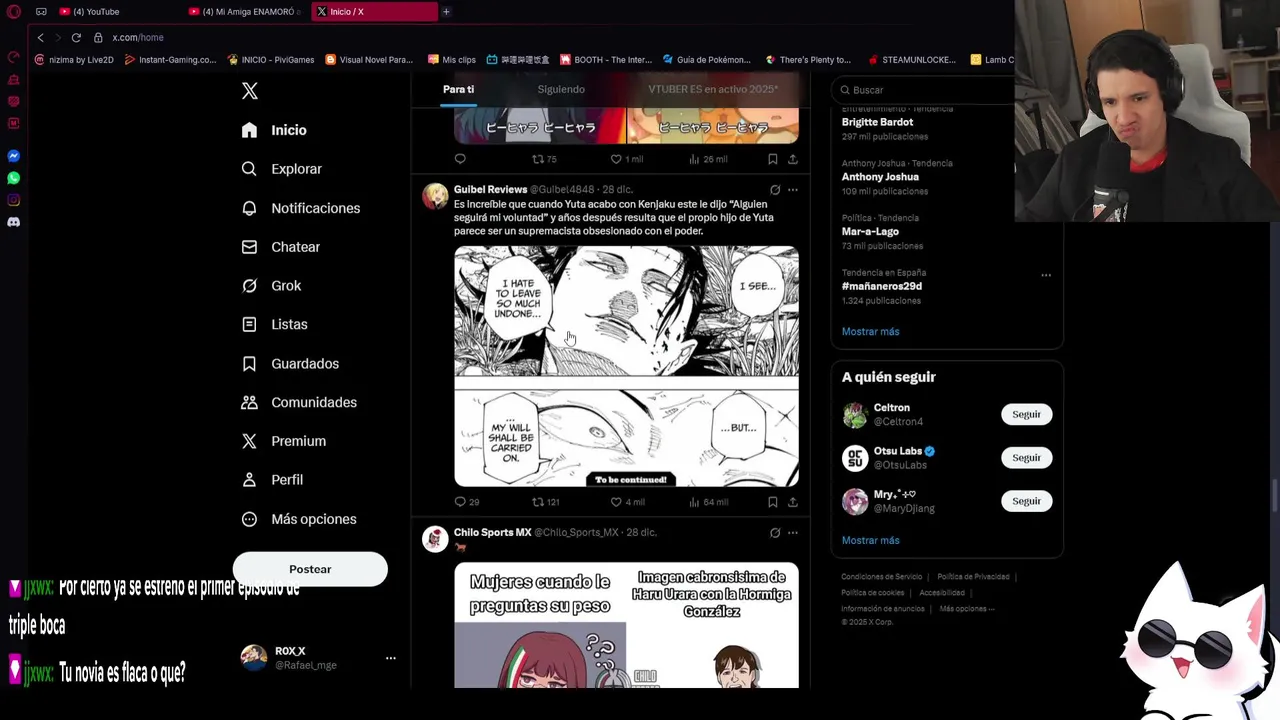Follow the Mry account
This screenshot has width=1280, height=720.
coord(1026,501)
